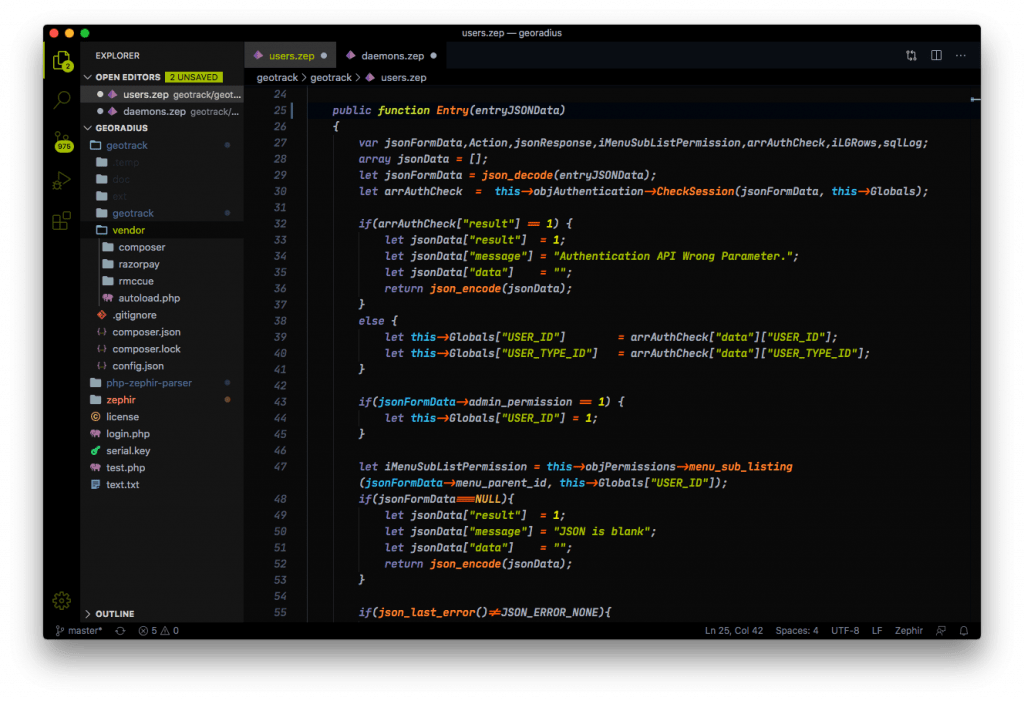1024x701 pixels.
Task: Click the CheckSession method call text
Action: (695, 191)
